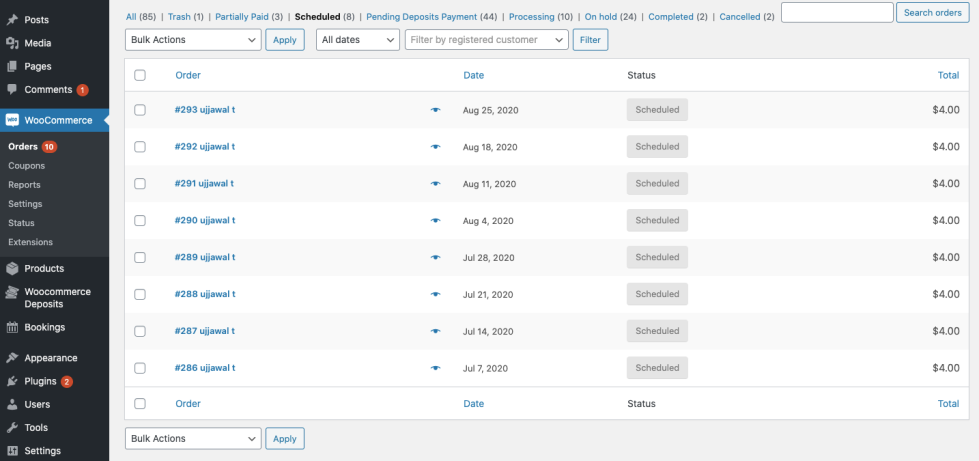This screenshot has height=461, width=979.
Task: Click the order search text field
Action: (837, 13)
